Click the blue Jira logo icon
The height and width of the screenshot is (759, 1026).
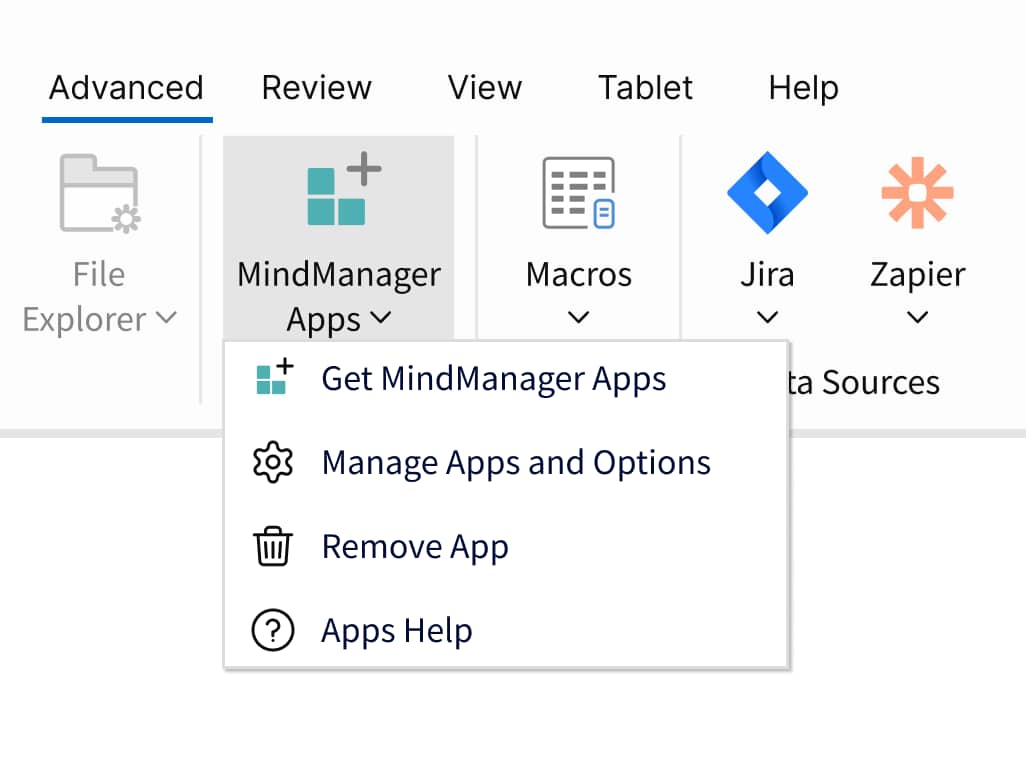coord(766,192)
